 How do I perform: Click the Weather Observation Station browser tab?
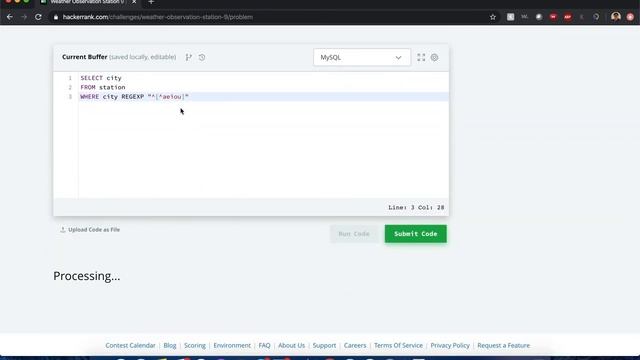tap(87, 2)
